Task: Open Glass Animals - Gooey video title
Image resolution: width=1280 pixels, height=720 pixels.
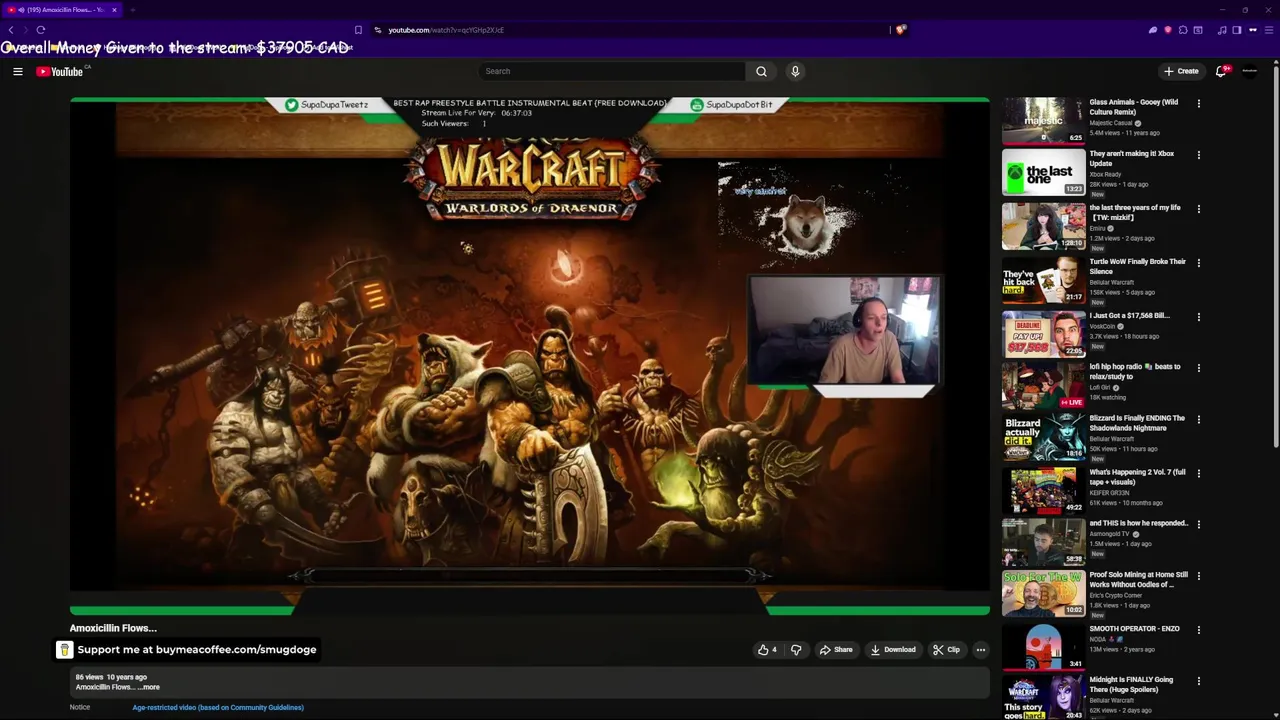Action: (1134, 107)
